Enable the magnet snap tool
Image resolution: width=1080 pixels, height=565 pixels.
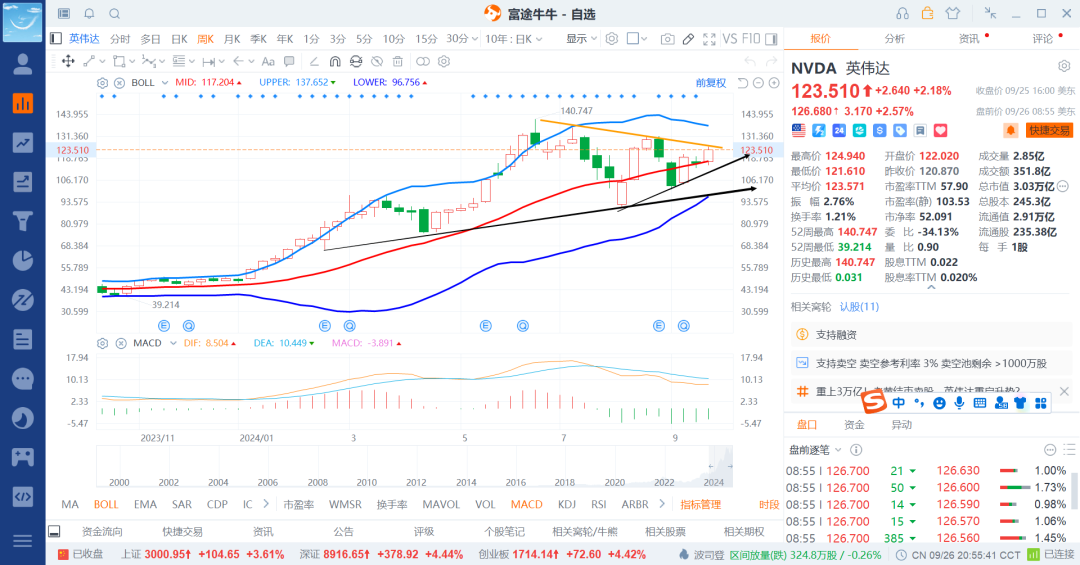point(335,61)
